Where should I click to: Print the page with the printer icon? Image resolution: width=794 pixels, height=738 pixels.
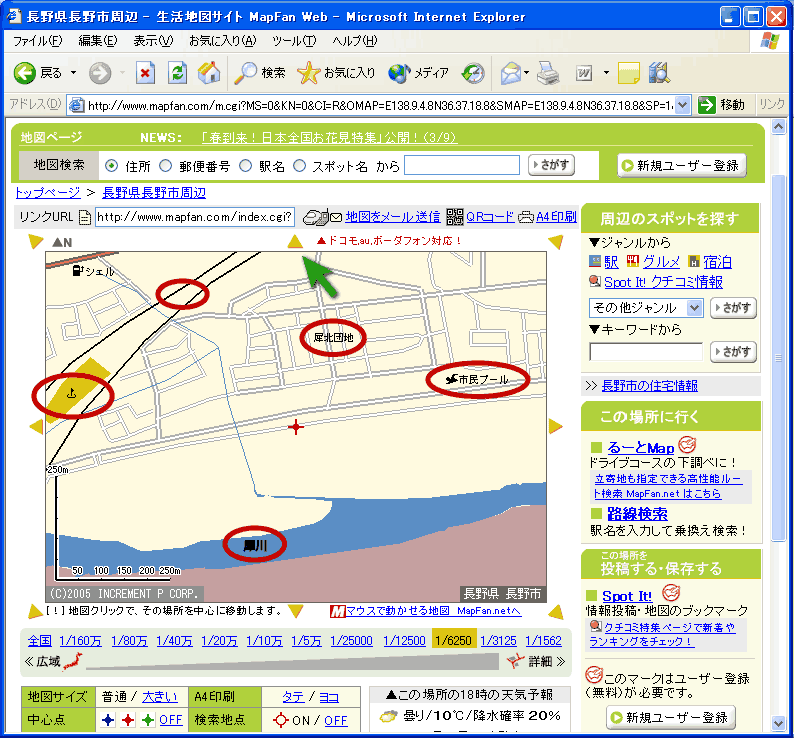[x=548, y=73]
